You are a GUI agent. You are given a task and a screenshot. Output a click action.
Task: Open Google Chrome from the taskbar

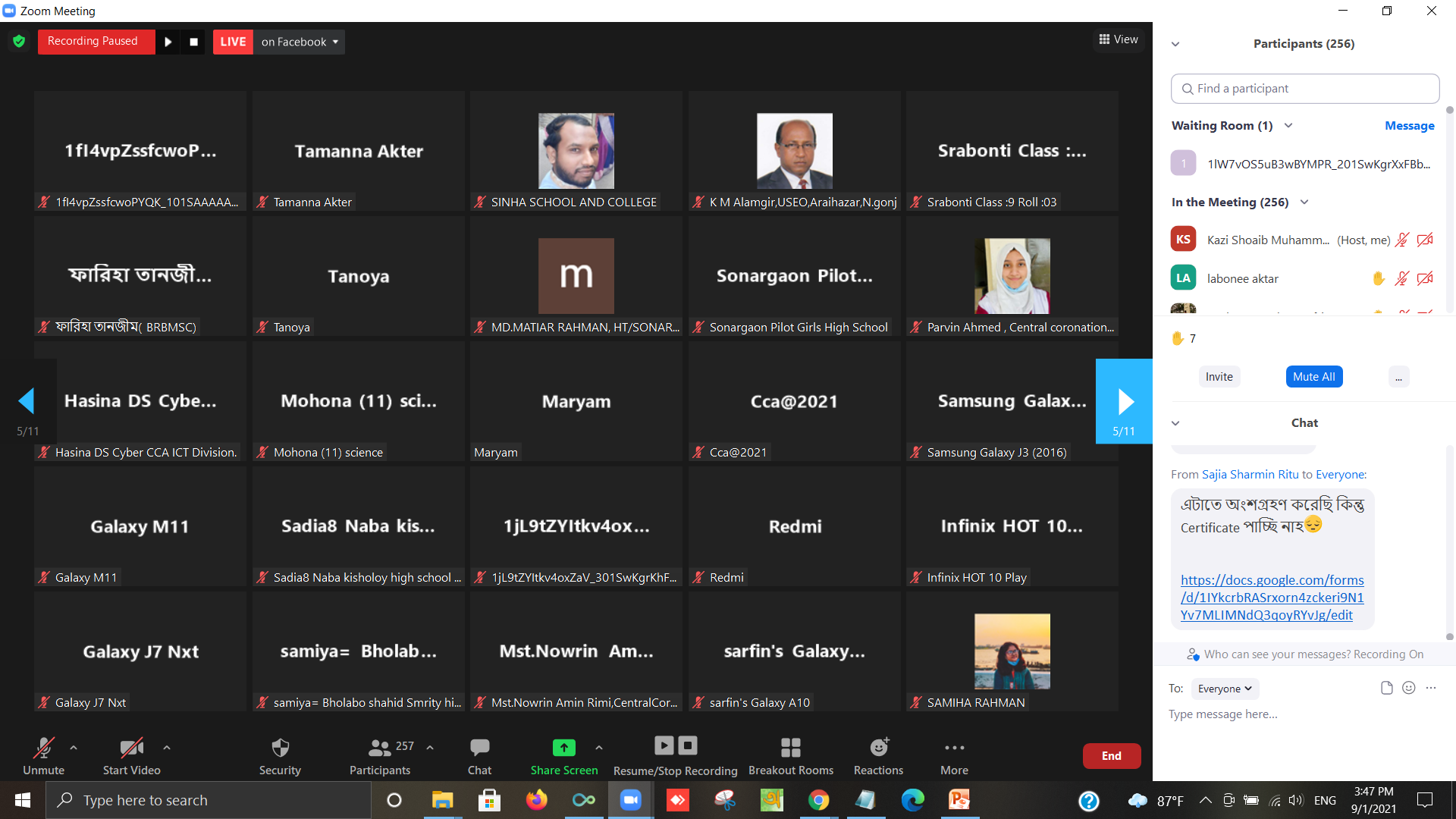(818, 800)
